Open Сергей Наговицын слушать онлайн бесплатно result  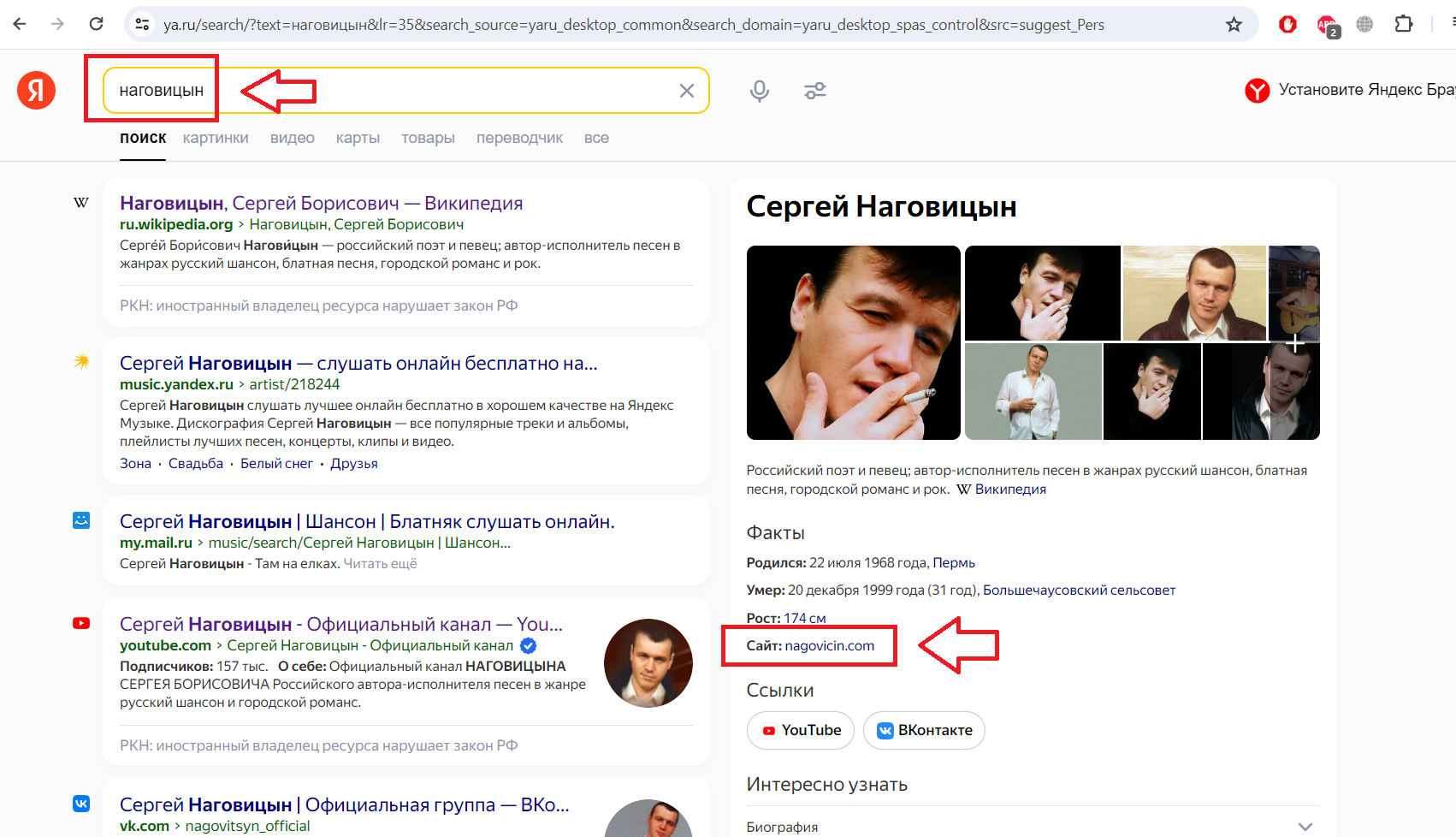358,363
